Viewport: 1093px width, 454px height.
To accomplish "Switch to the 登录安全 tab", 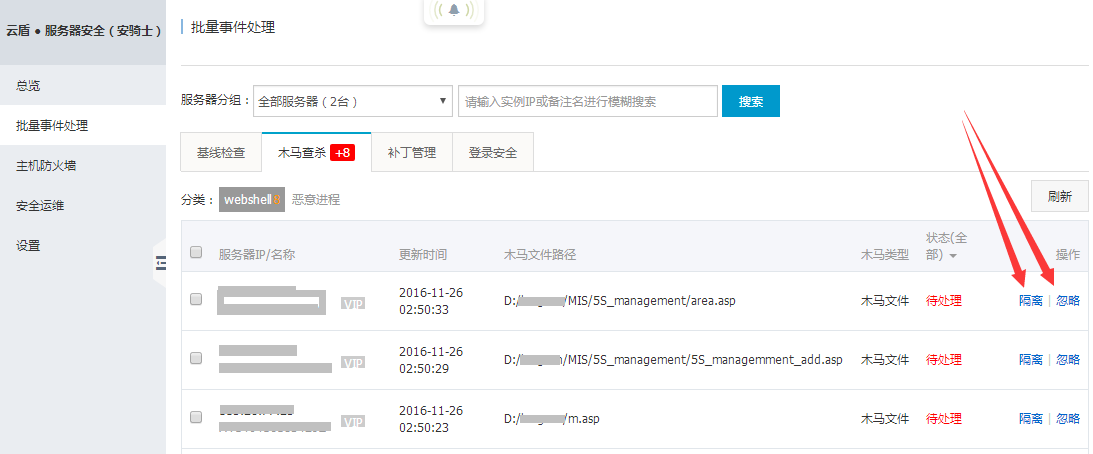I will pyautogui.click(x=493, y=153).
